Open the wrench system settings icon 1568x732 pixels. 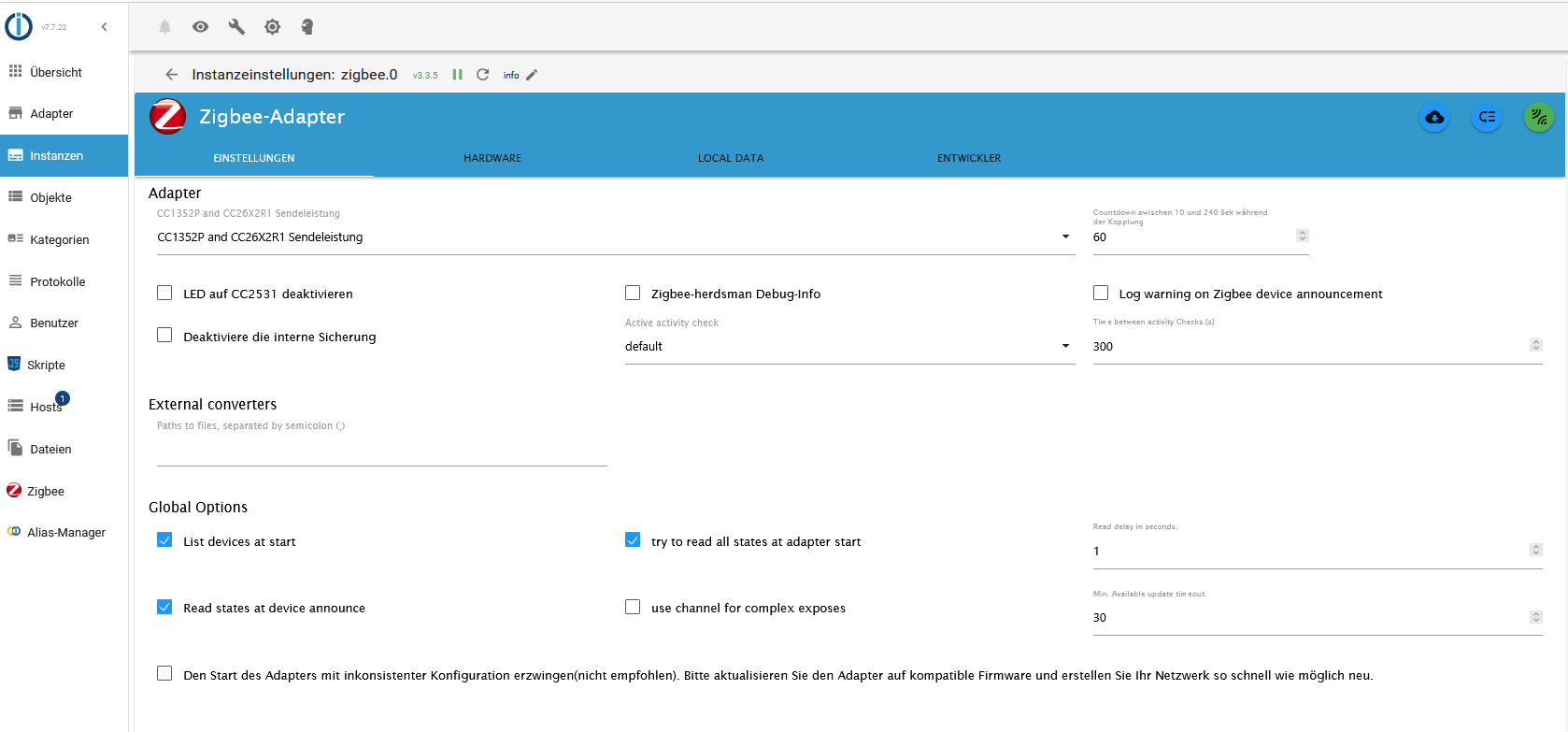point(236,27)
